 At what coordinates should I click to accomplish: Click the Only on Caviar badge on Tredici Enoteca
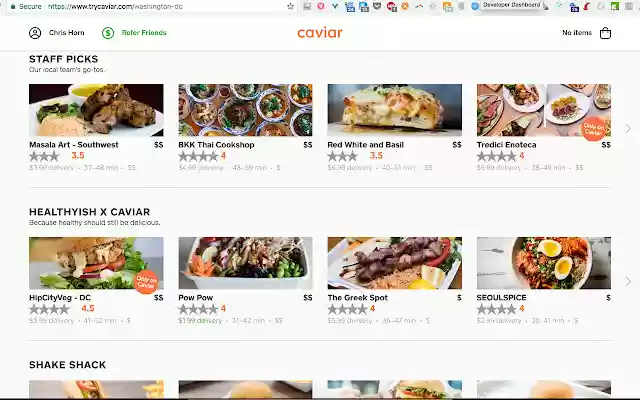point(593,129)
